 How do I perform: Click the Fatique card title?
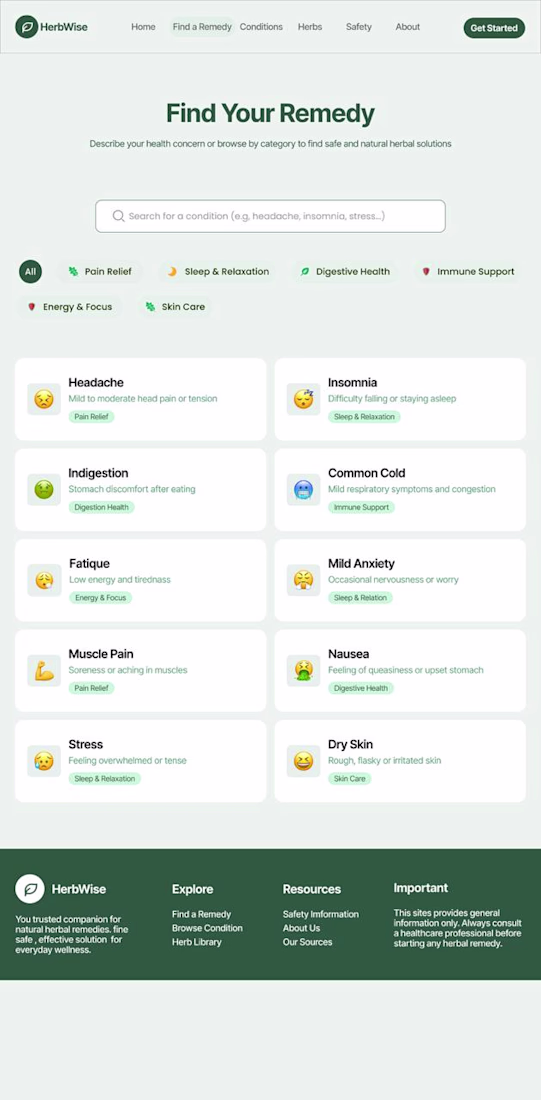[90, 563]
